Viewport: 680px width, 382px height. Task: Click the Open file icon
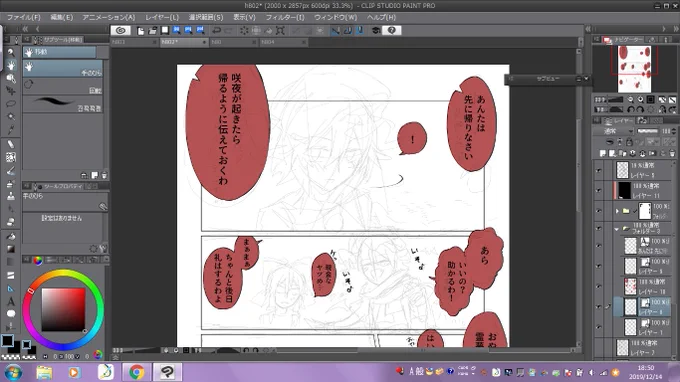pos(152,30)
